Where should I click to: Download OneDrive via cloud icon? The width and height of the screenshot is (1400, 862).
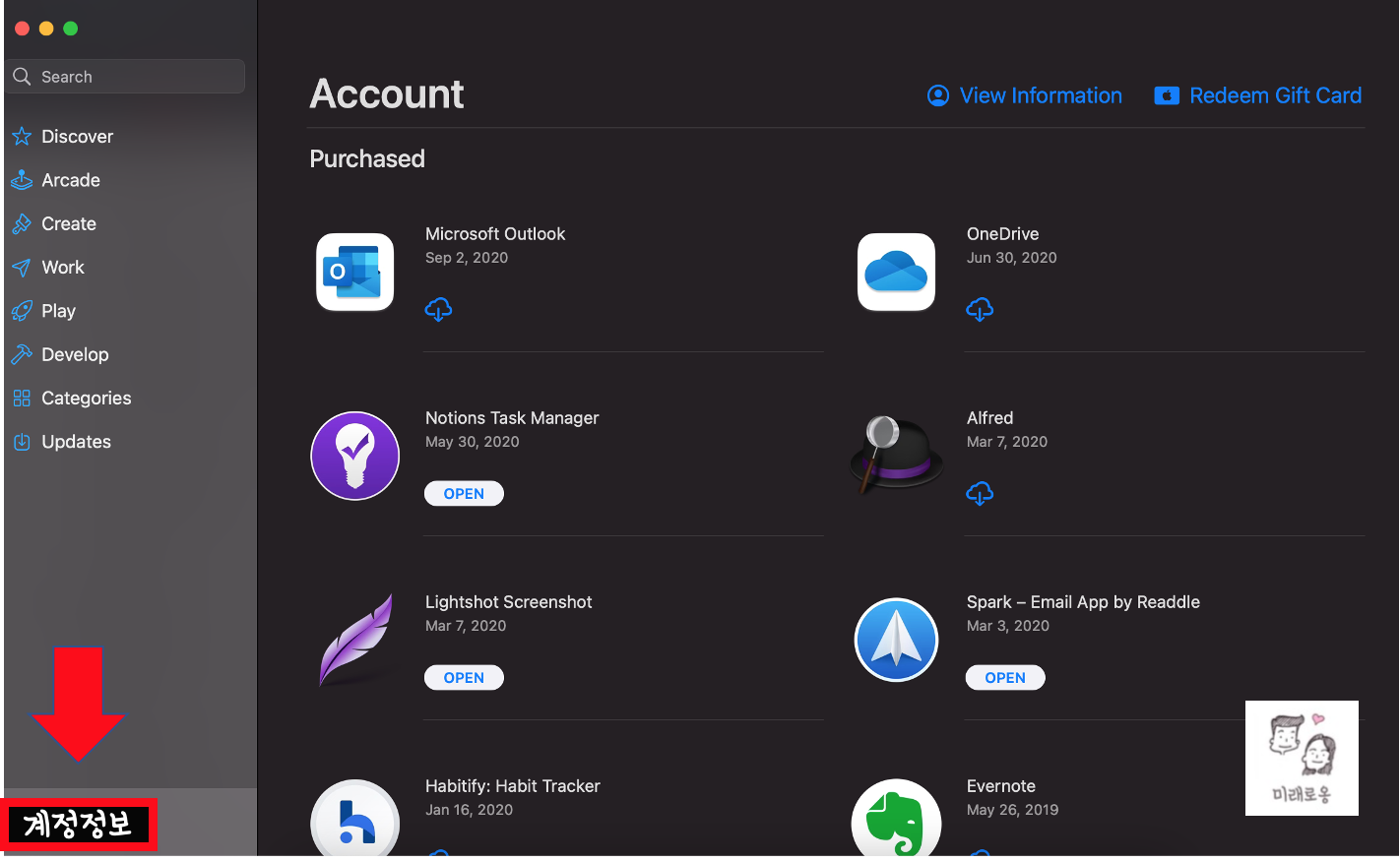click(x=980, y=309)
